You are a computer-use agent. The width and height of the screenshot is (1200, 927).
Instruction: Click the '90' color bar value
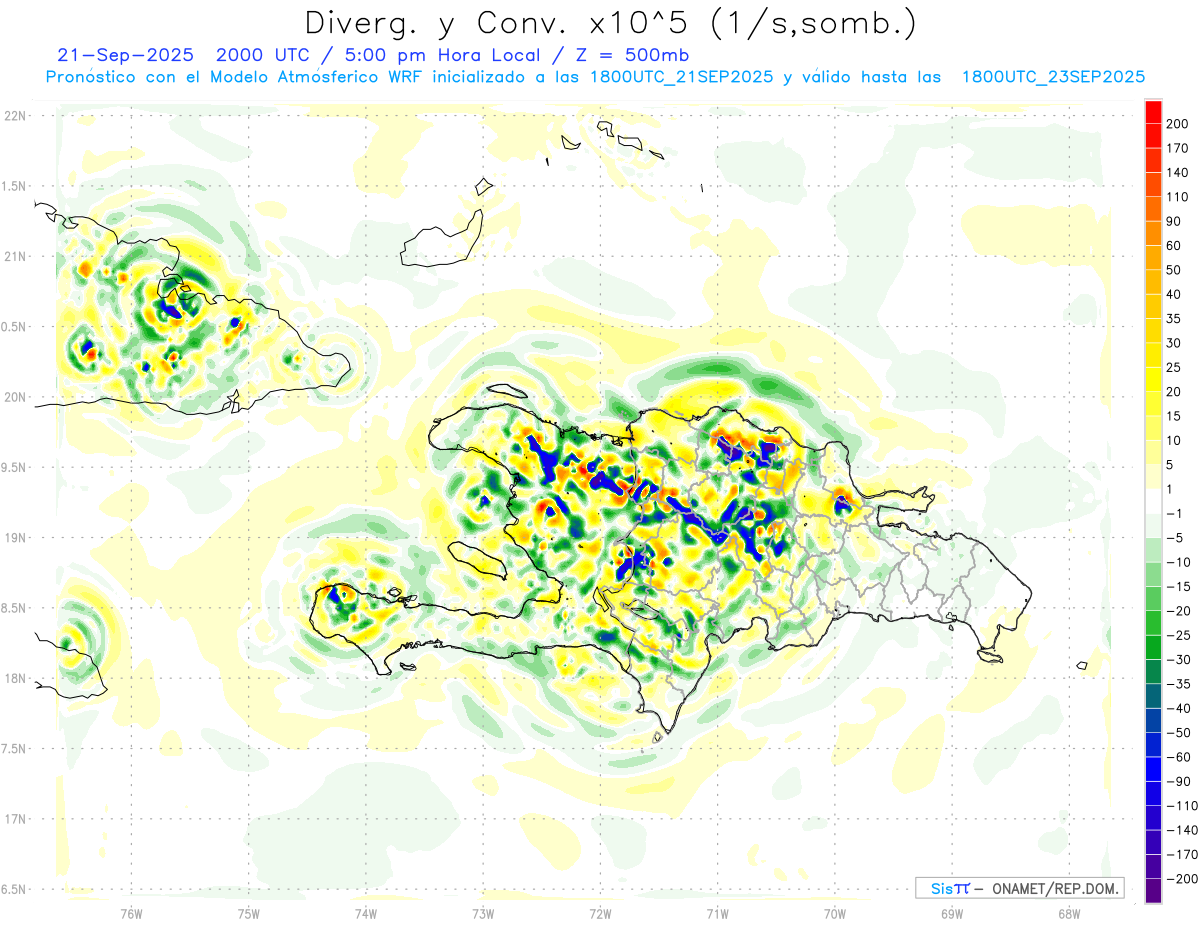coord(1175,222)
